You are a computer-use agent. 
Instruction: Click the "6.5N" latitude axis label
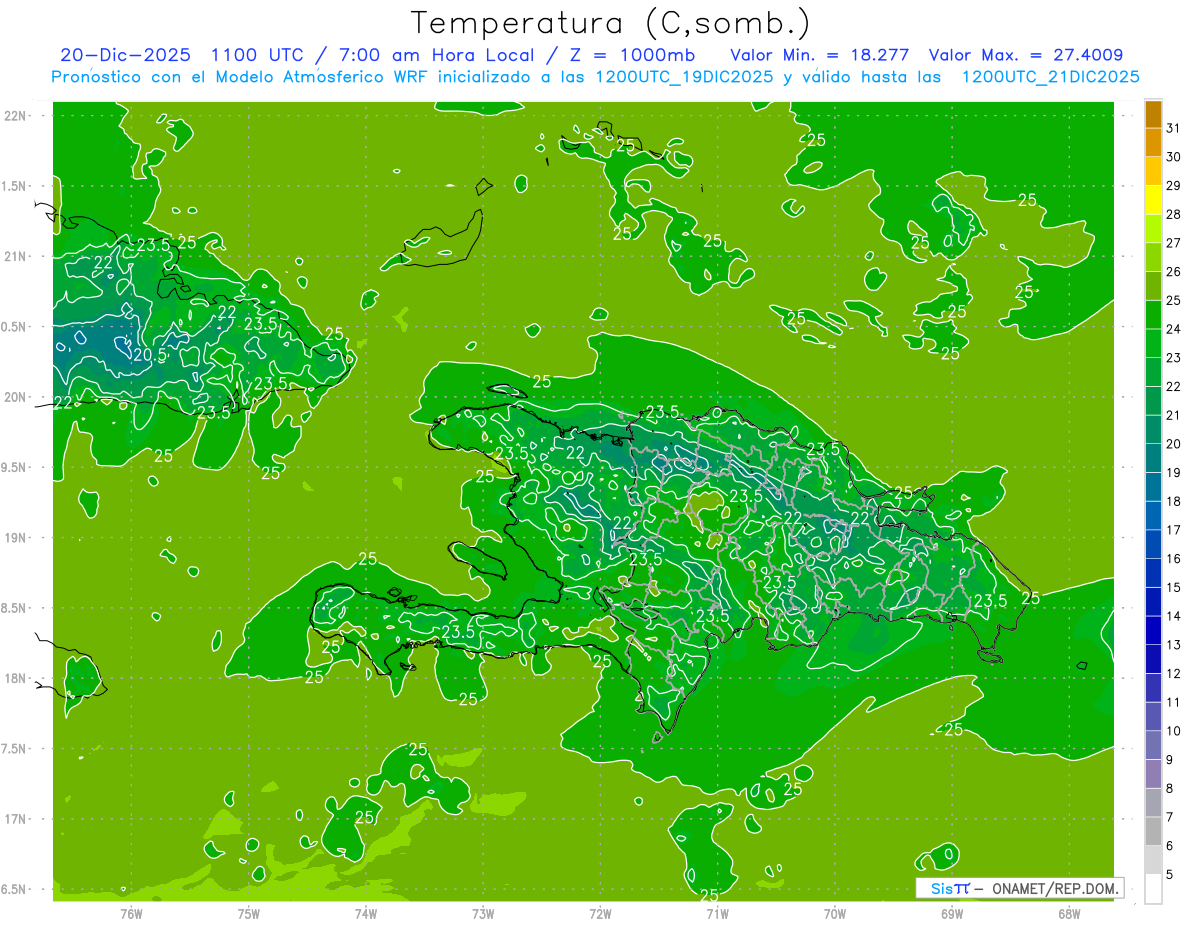pos(15,889)
